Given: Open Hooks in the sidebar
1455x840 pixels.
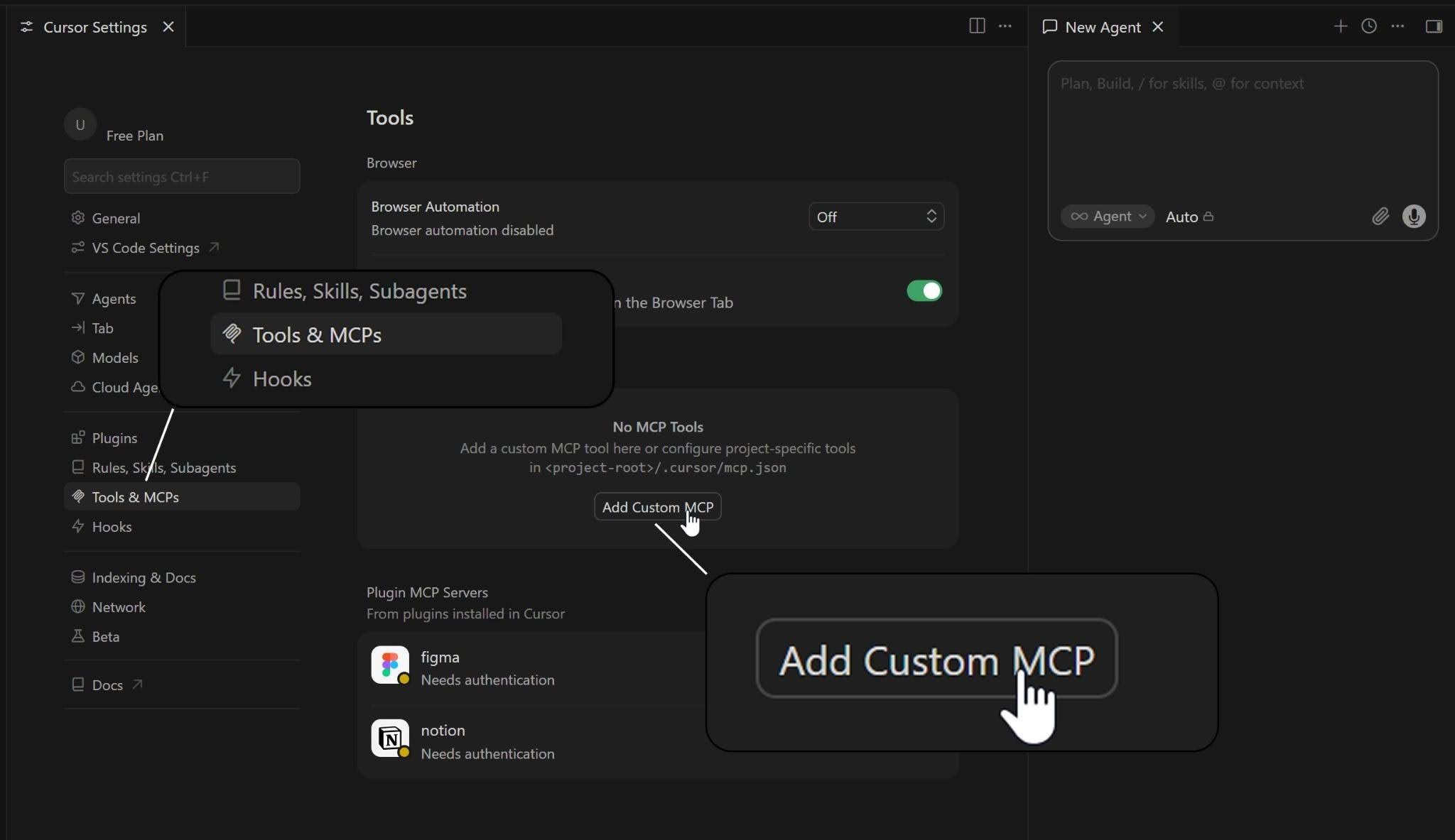Looking at the screenshot, I should point(182,527).
